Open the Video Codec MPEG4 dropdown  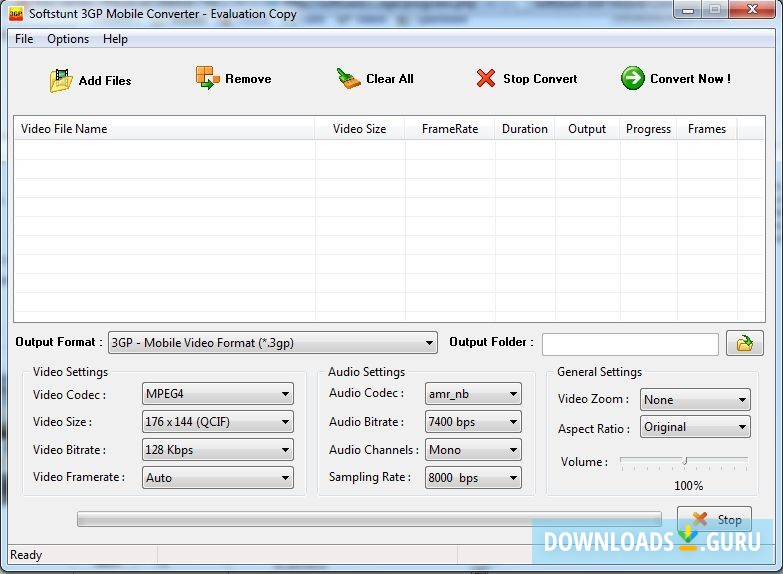coord(218,394)
